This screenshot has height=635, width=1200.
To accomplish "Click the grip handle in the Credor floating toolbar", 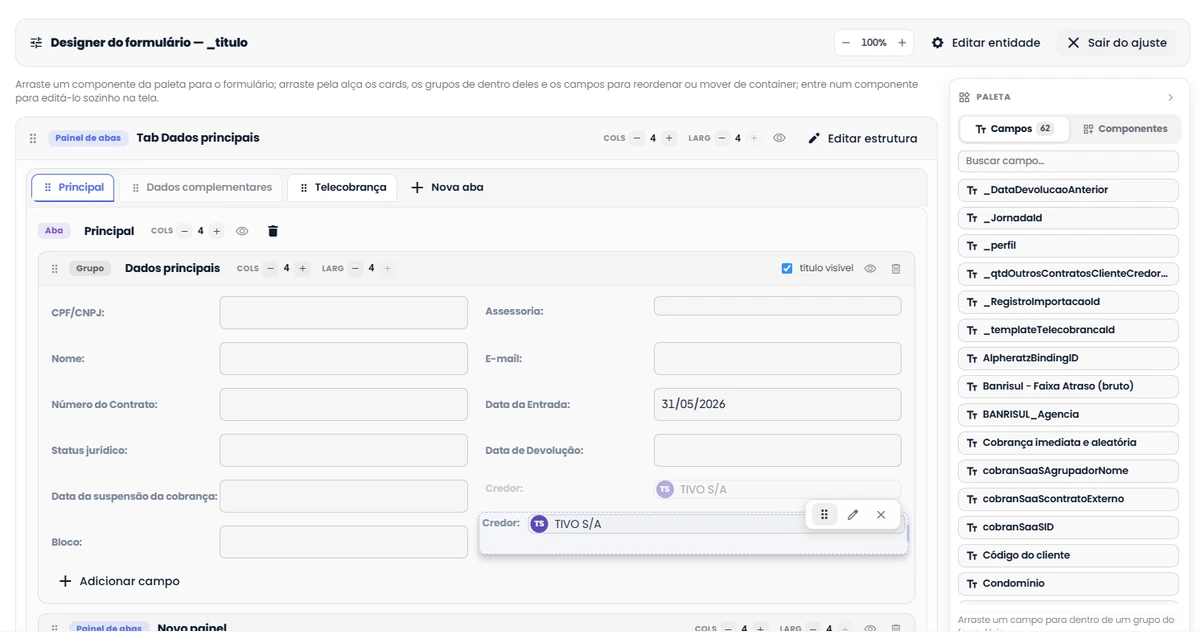I will pos(824,515).
